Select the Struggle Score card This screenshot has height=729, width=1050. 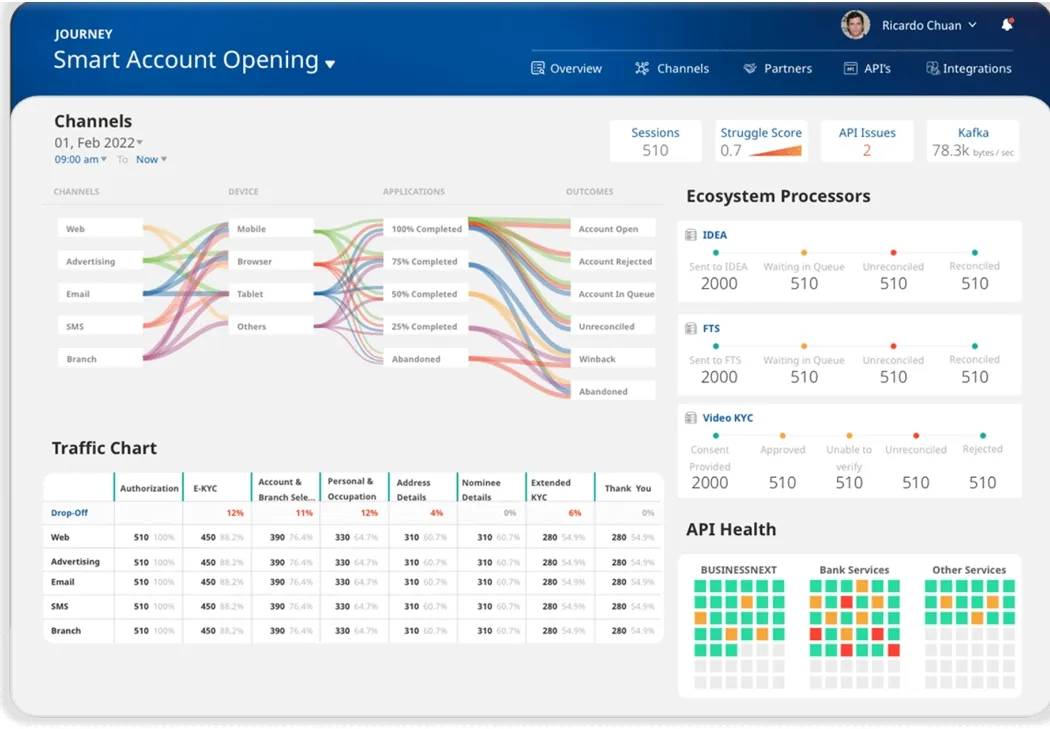click(x=761, y=141)
